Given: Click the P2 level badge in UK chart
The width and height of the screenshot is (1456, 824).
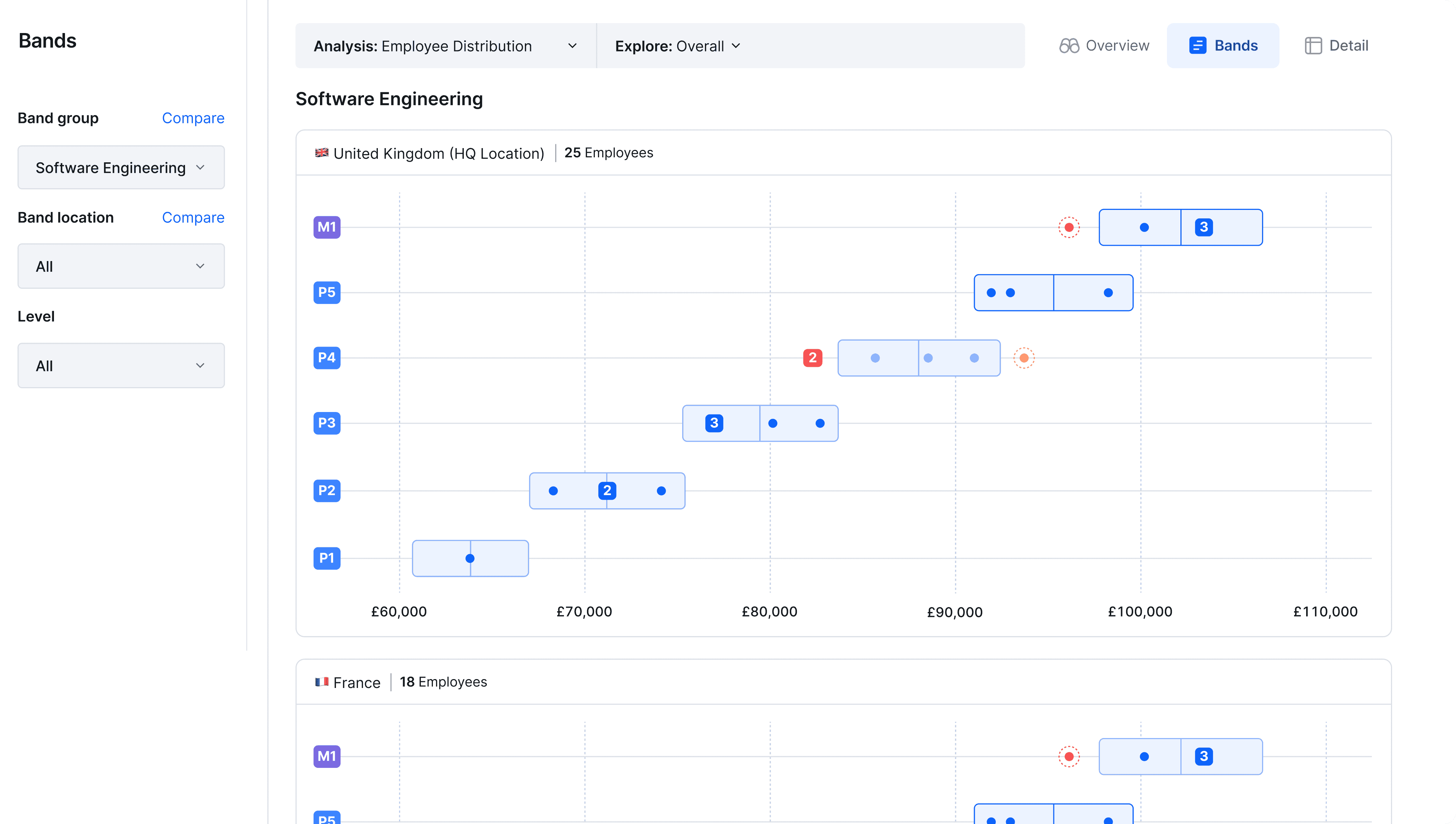Looking at the screenshot, I should pos(327,490).
